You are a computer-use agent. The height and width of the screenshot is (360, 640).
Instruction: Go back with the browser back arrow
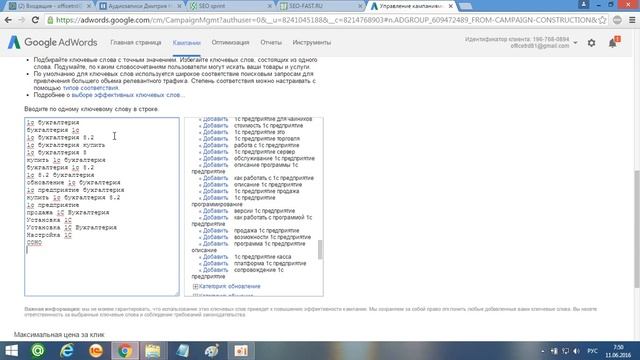pos(8,20)
